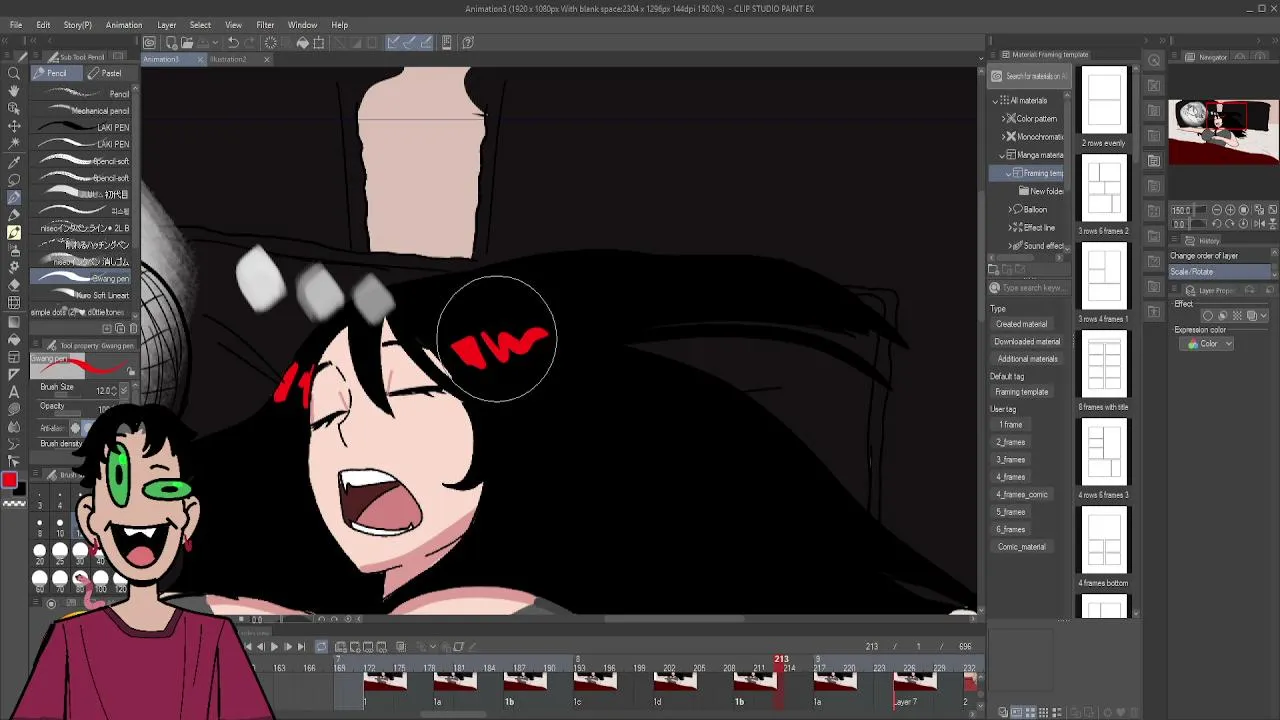The width and height of the screenshot is (1280, 720).
Task: Click the Undo arrow in the command bar
Action: coord(233,42)
